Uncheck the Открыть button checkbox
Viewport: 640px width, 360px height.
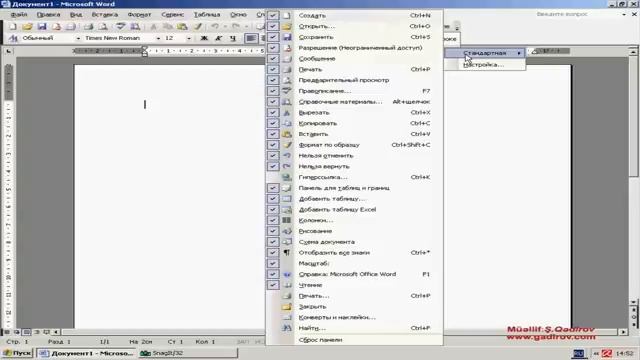point(273,26)
